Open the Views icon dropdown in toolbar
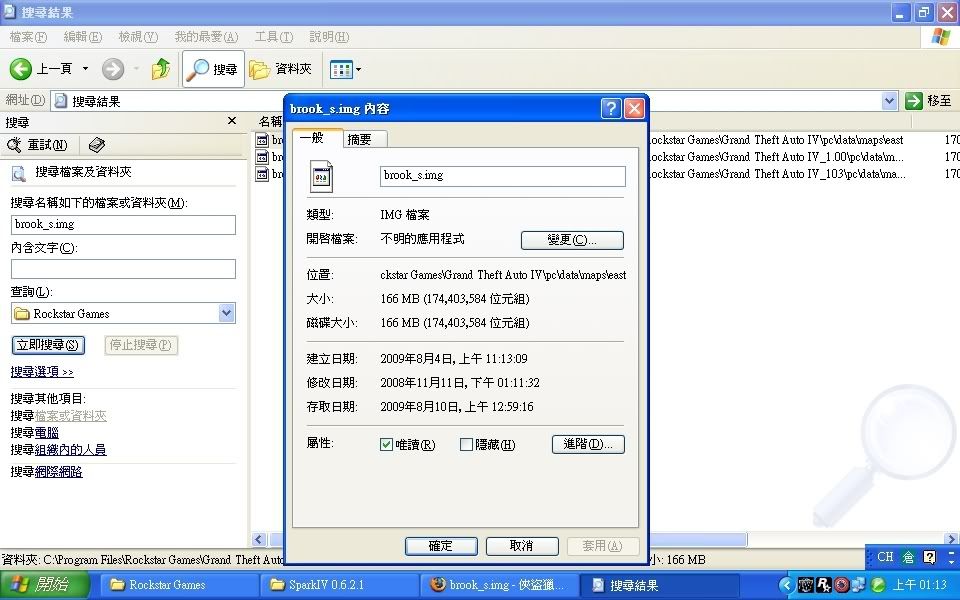960x600 pixels. point(346,69)
